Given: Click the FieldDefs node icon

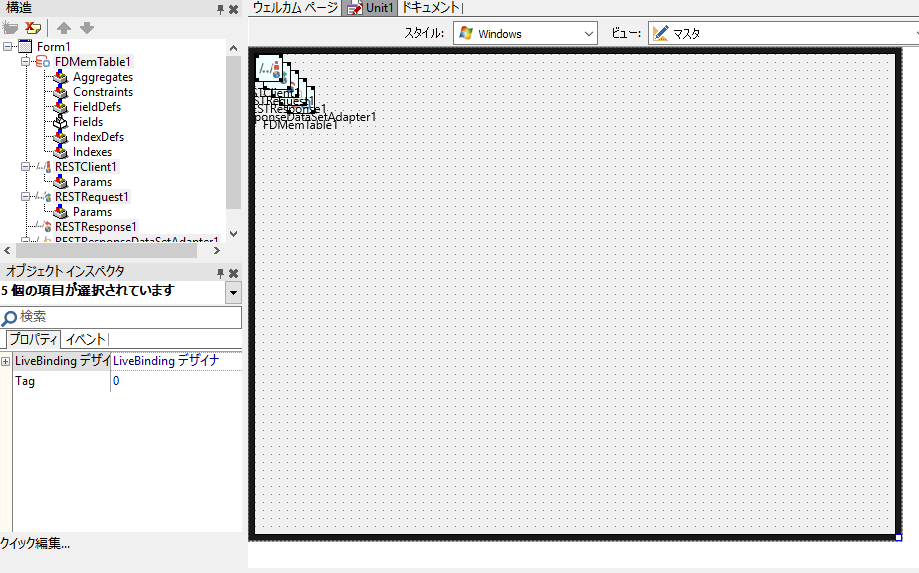Looking at the screenshot, I should (60, 107).
